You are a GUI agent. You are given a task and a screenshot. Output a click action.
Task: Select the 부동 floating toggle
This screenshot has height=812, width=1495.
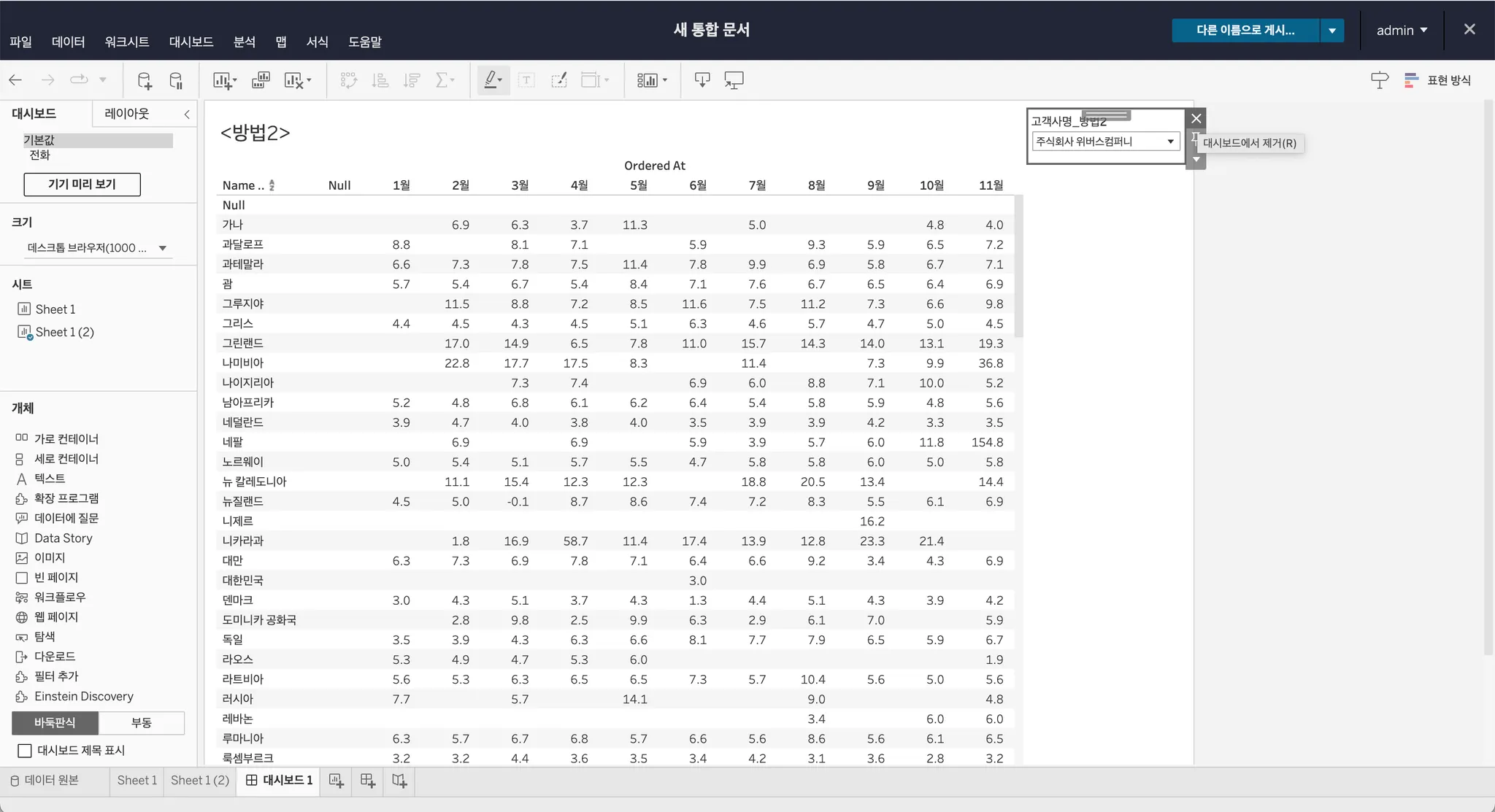click(x=142, y=722)
